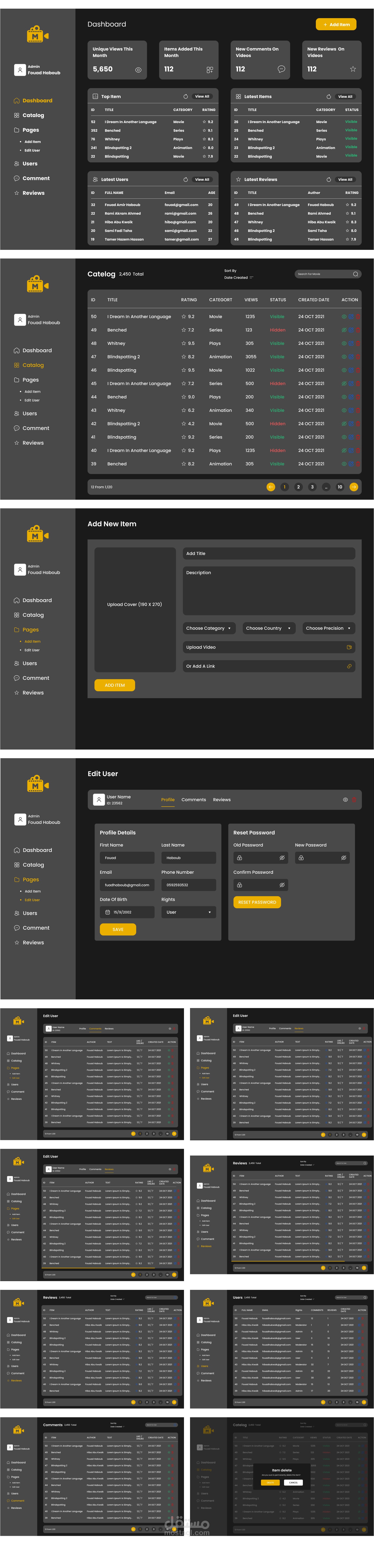Screen dimensions: 374x1568
Task: Click the yellow Add Item button on Dashboard
Action: click(336, 24)
